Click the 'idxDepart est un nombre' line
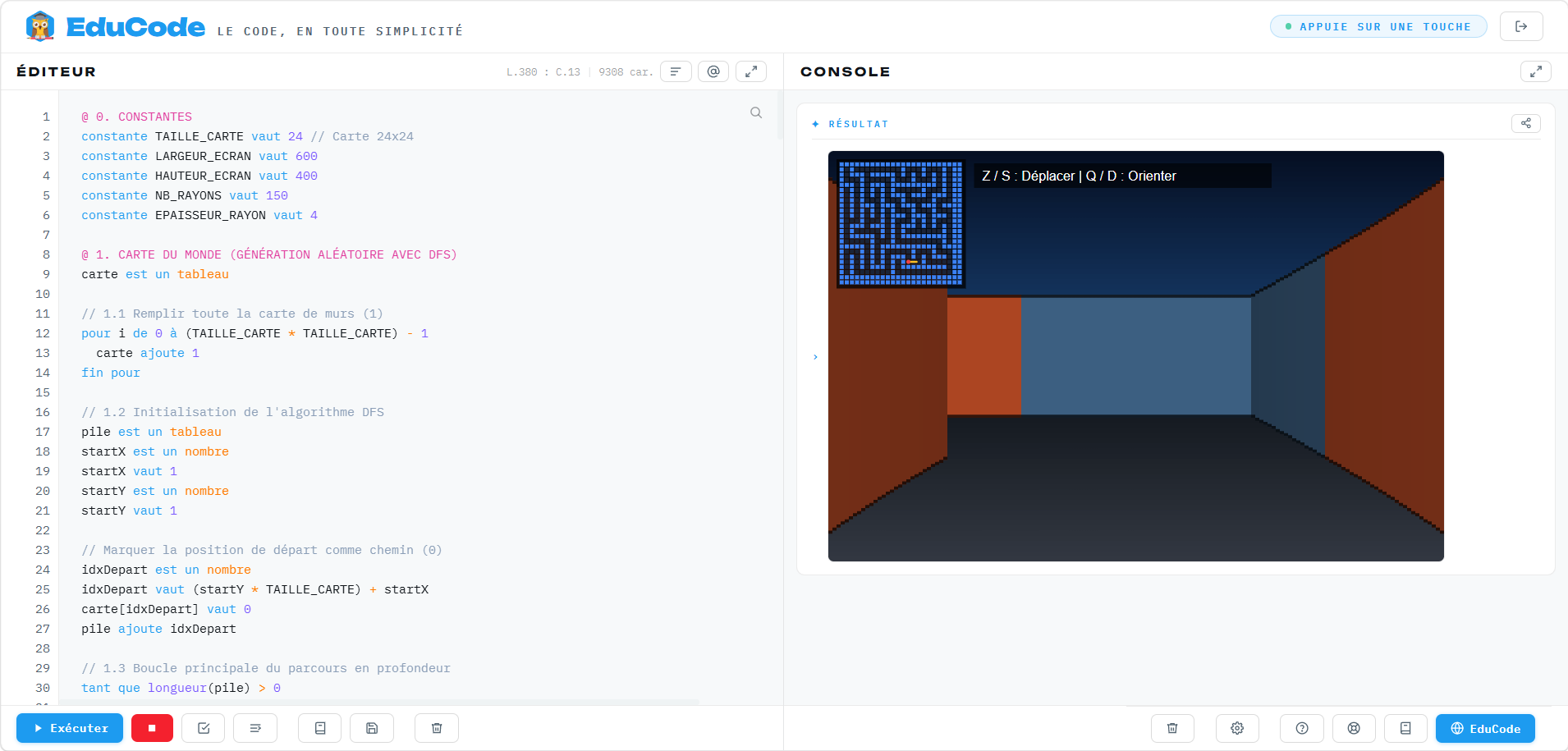This screenshot has width=1568, height=751. coord(166,570)
